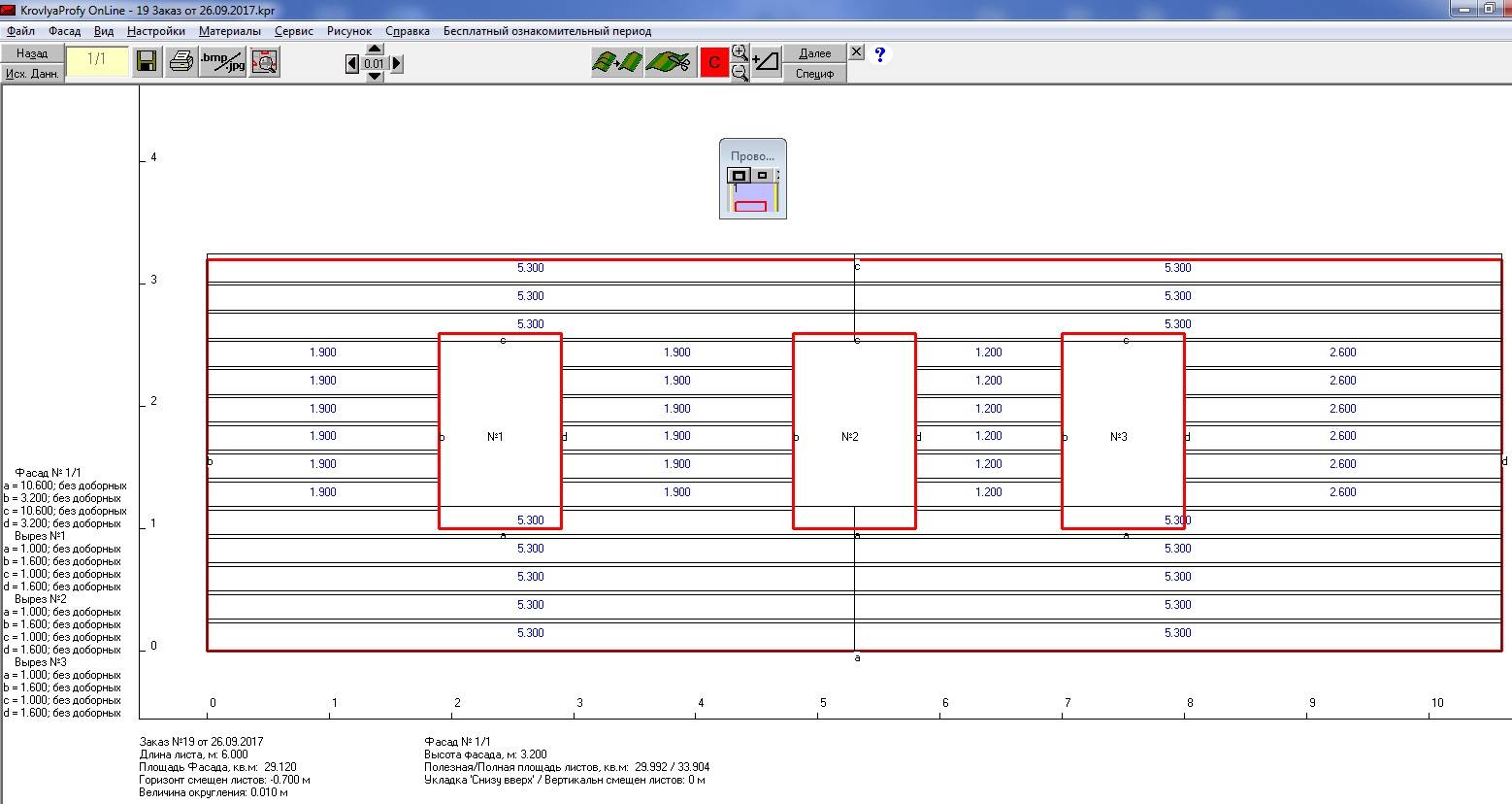Open the print preview magnifier icon
Screen dimensions: 1512x804
click(x=264, y=62)
